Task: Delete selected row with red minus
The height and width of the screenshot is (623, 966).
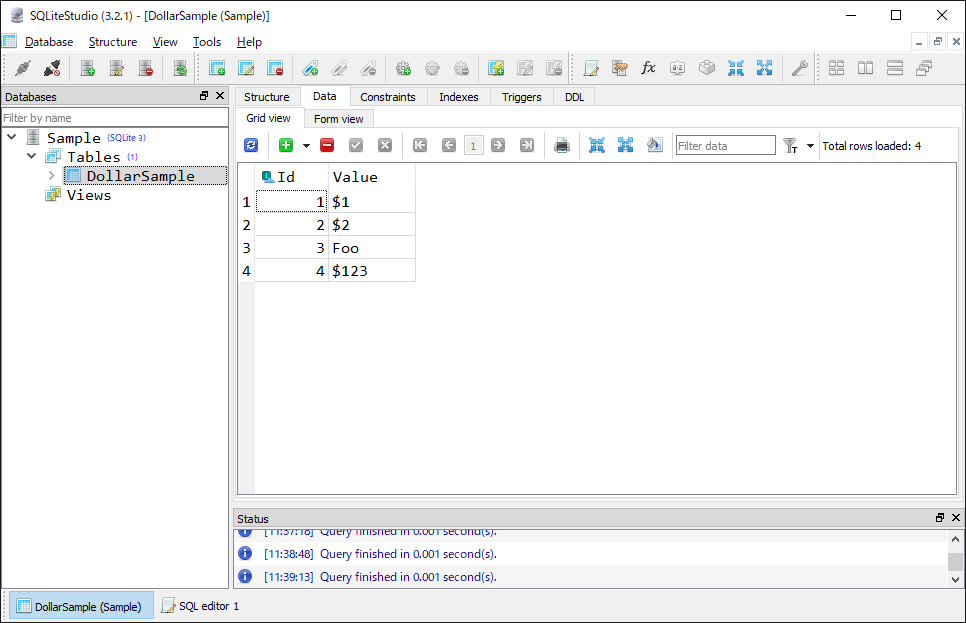Action: click(327, 145)
